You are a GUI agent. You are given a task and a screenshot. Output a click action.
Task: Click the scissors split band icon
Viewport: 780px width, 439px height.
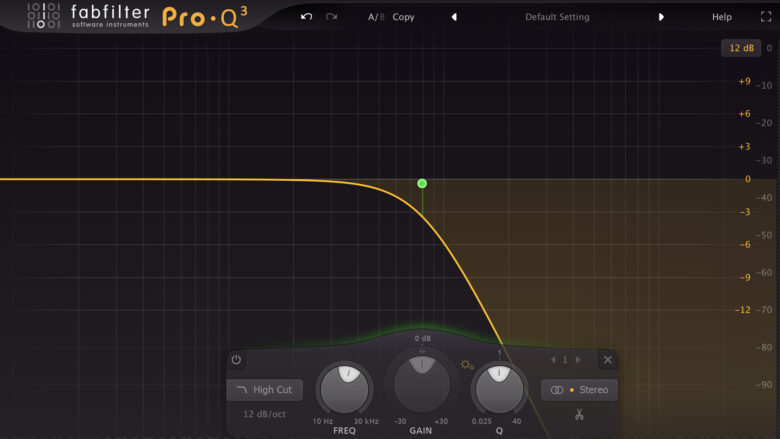pyautogui.click(x=579, y=414)
